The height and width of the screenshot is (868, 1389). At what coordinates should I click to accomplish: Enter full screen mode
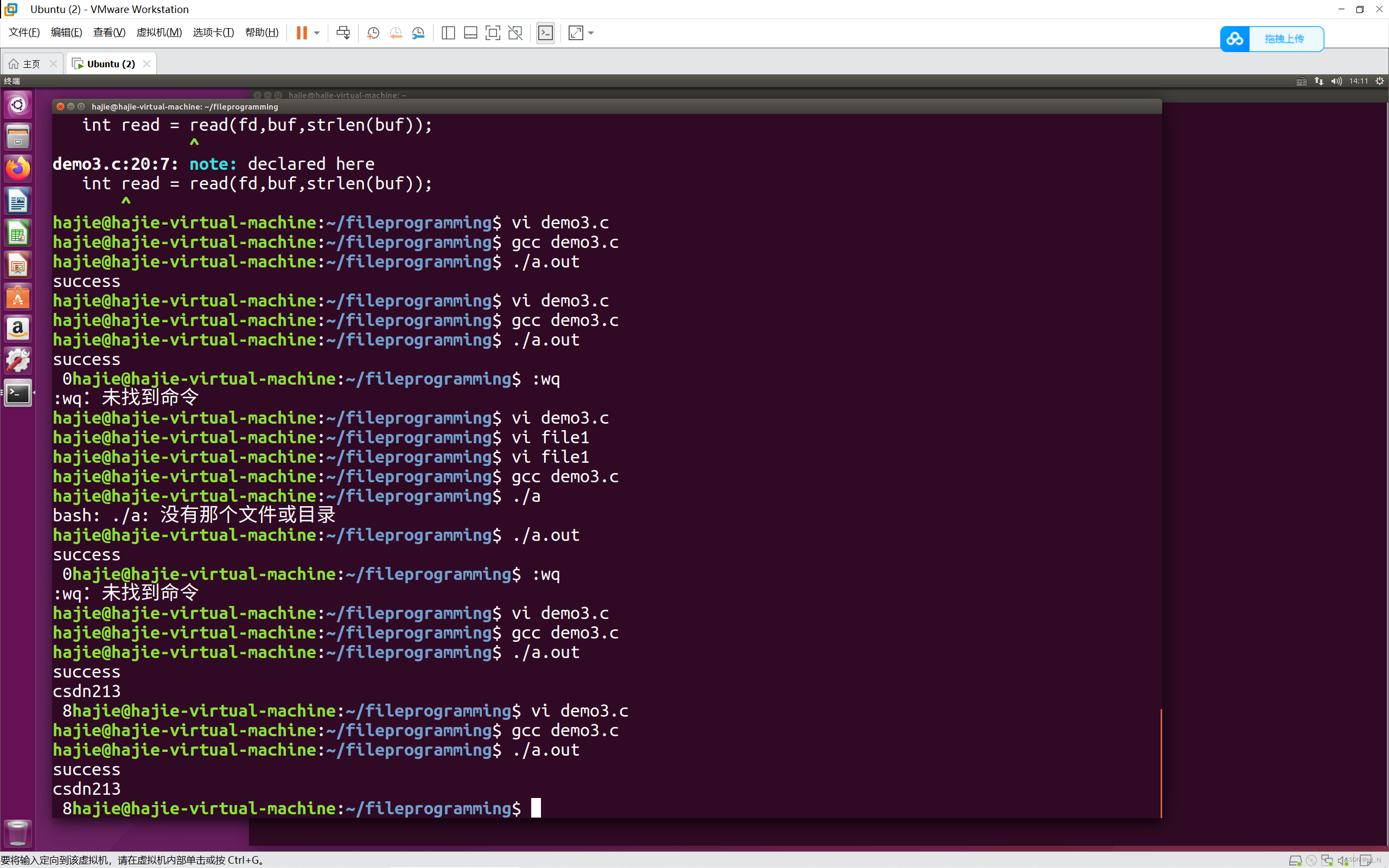click(493, 33)
